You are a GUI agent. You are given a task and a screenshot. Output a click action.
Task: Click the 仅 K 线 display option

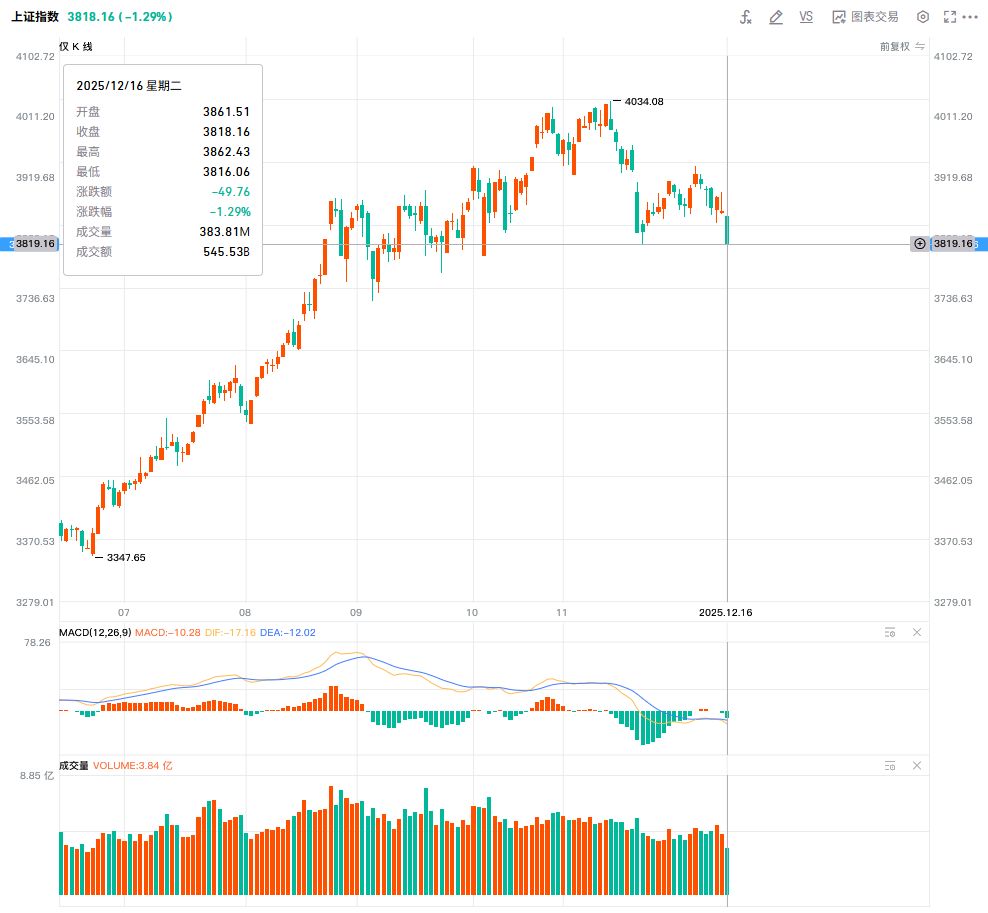tap(76, 47)
